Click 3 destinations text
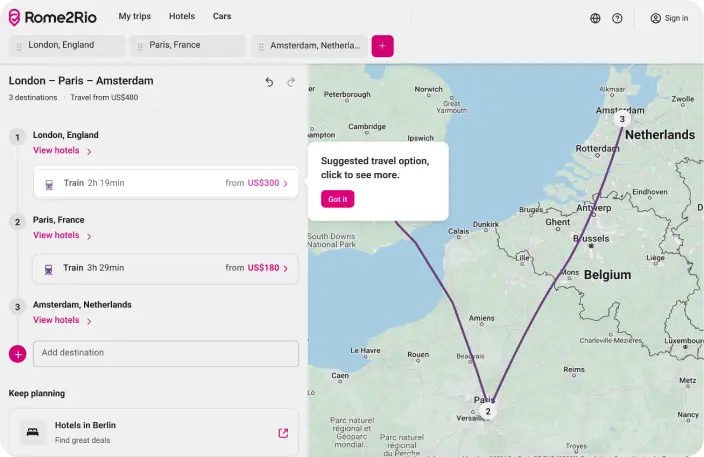704x457 pixels. point(33,97)
